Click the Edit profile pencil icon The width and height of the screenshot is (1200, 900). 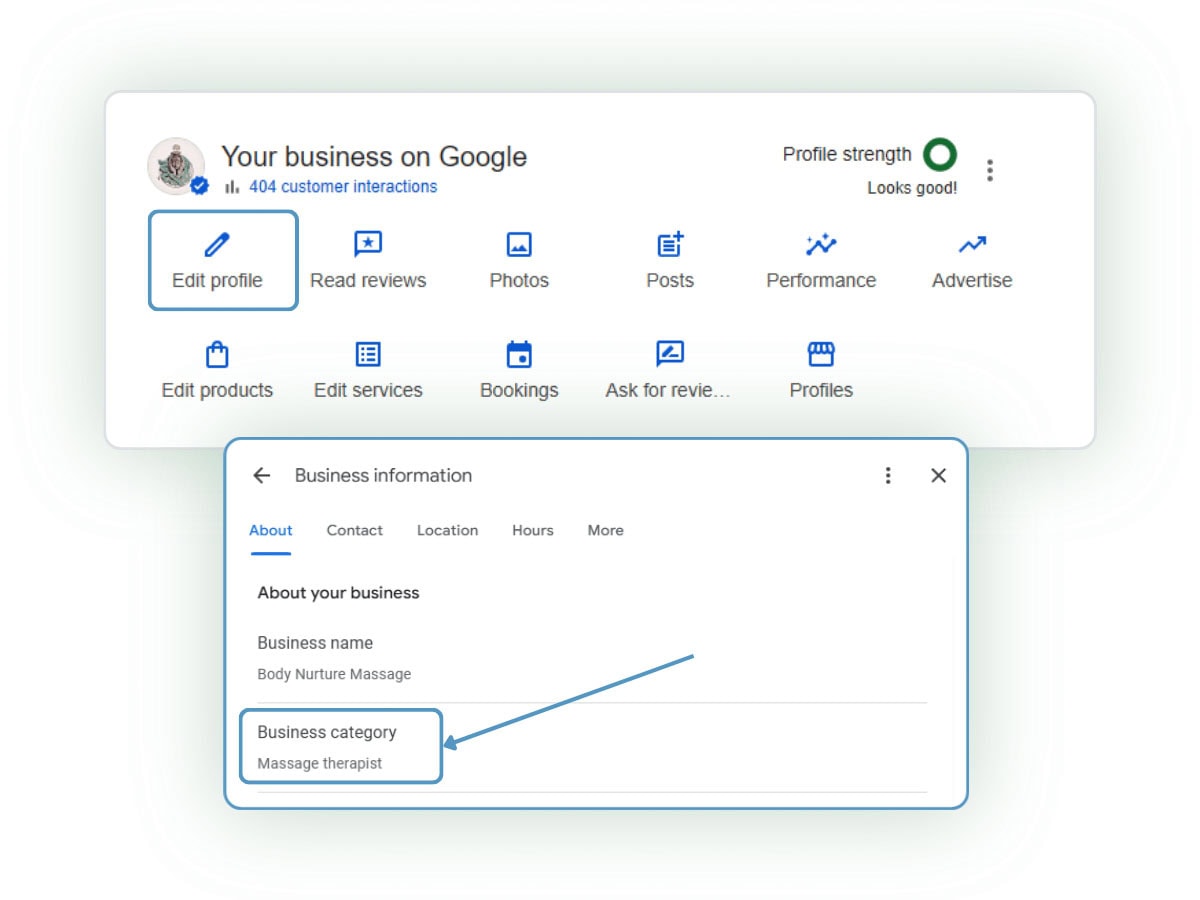pos(217,244)
